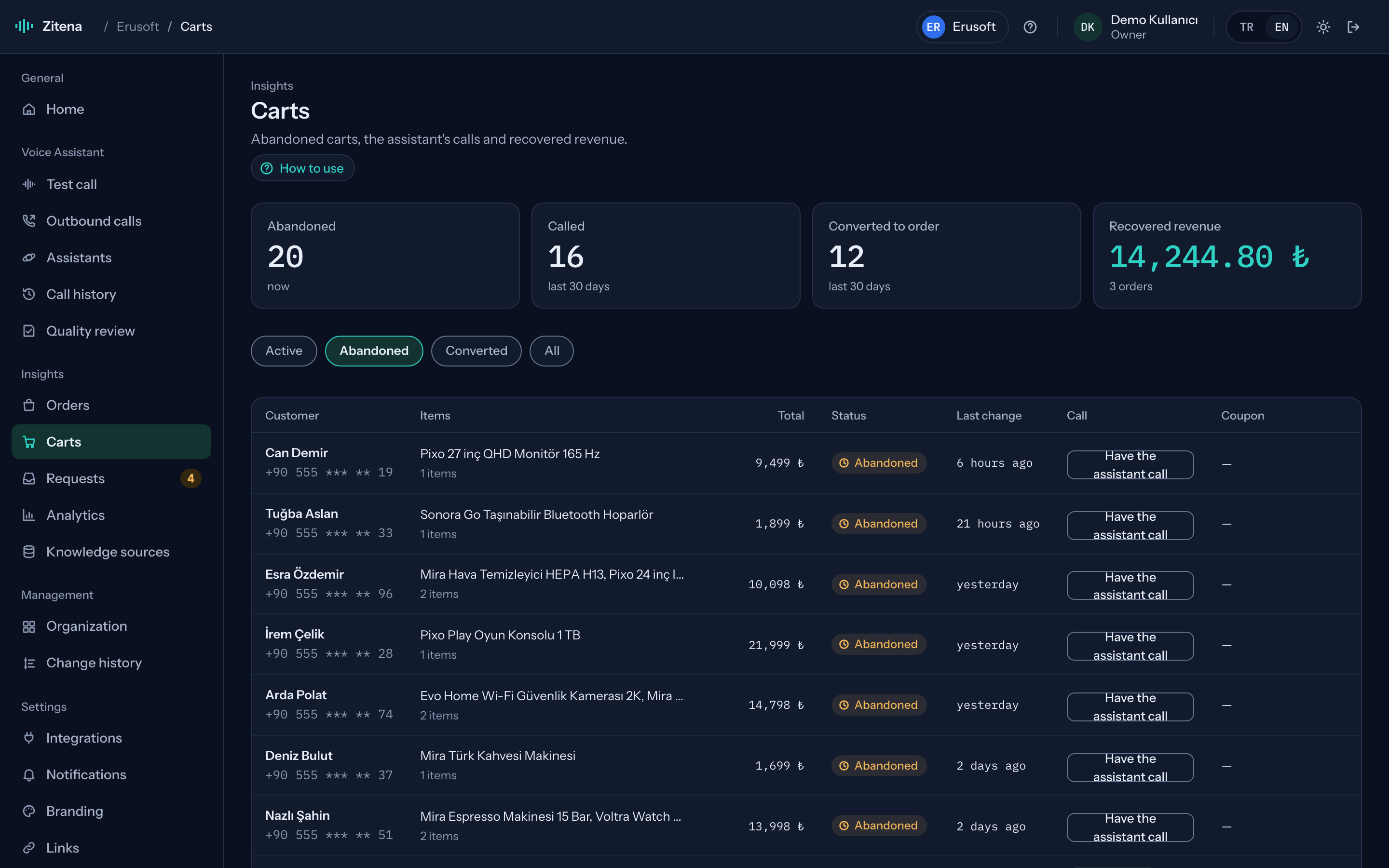Open Quality review

pyautogui.click(x=111, y=331)
